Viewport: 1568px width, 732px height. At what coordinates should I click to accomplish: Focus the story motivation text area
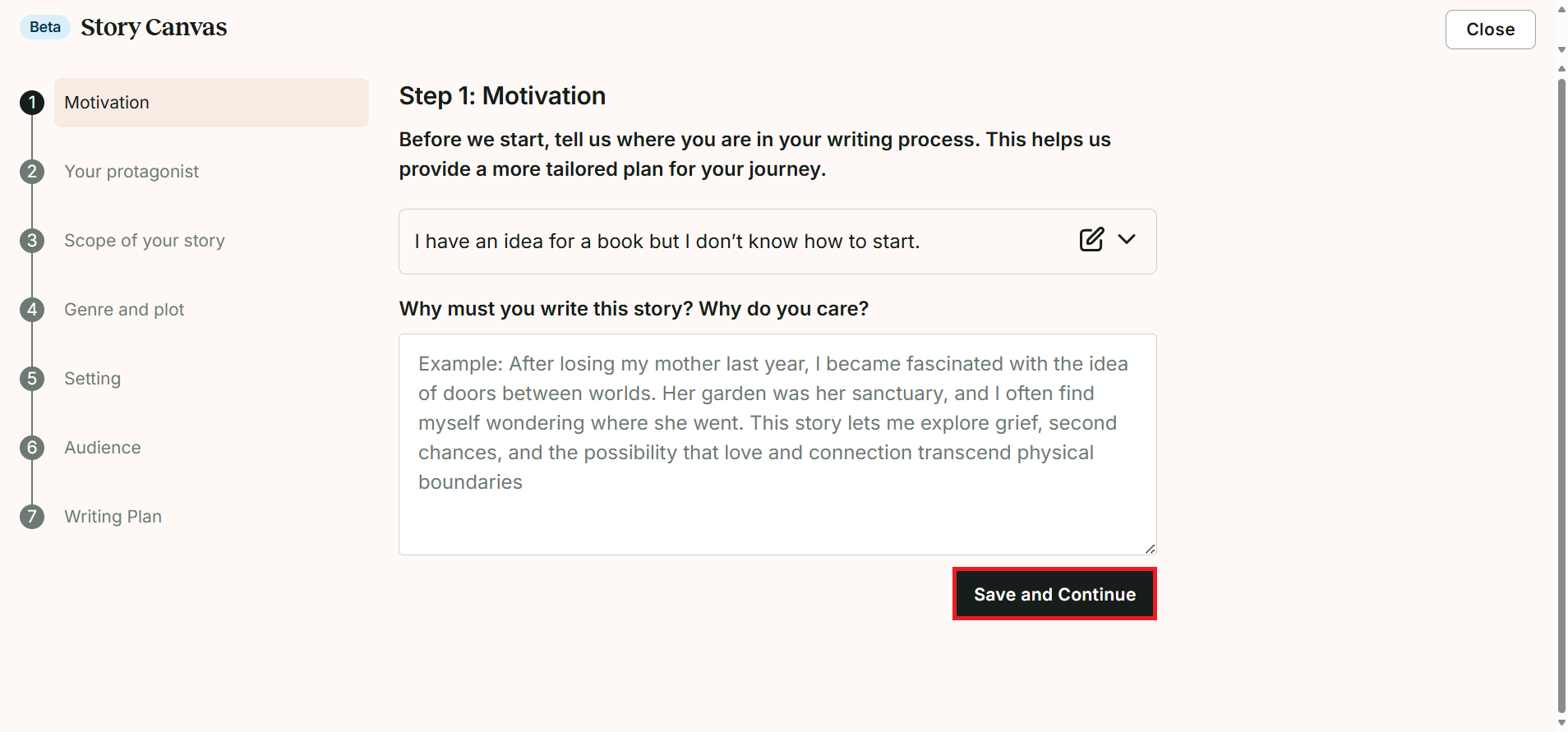tap(777, 444)
